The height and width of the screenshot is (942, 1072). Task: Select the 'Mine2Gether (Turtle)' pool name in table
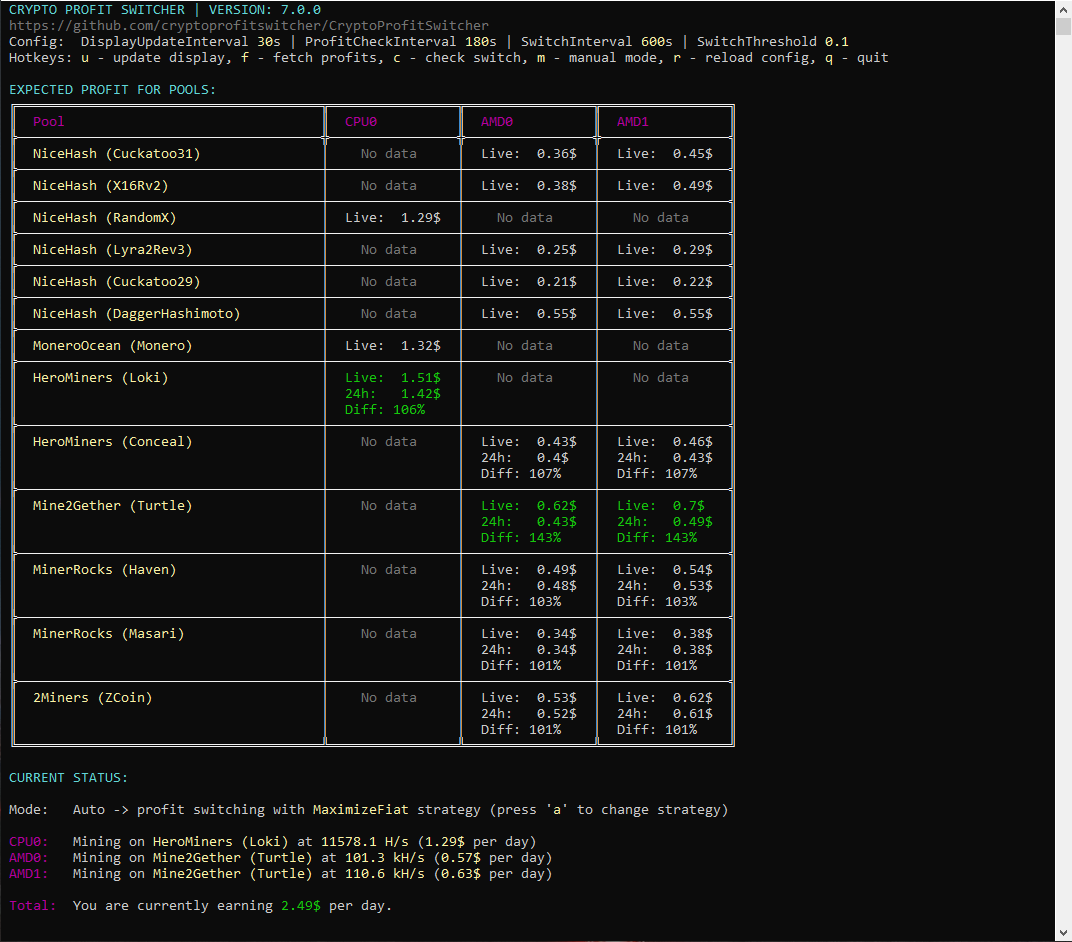click(x=112, y=506)
